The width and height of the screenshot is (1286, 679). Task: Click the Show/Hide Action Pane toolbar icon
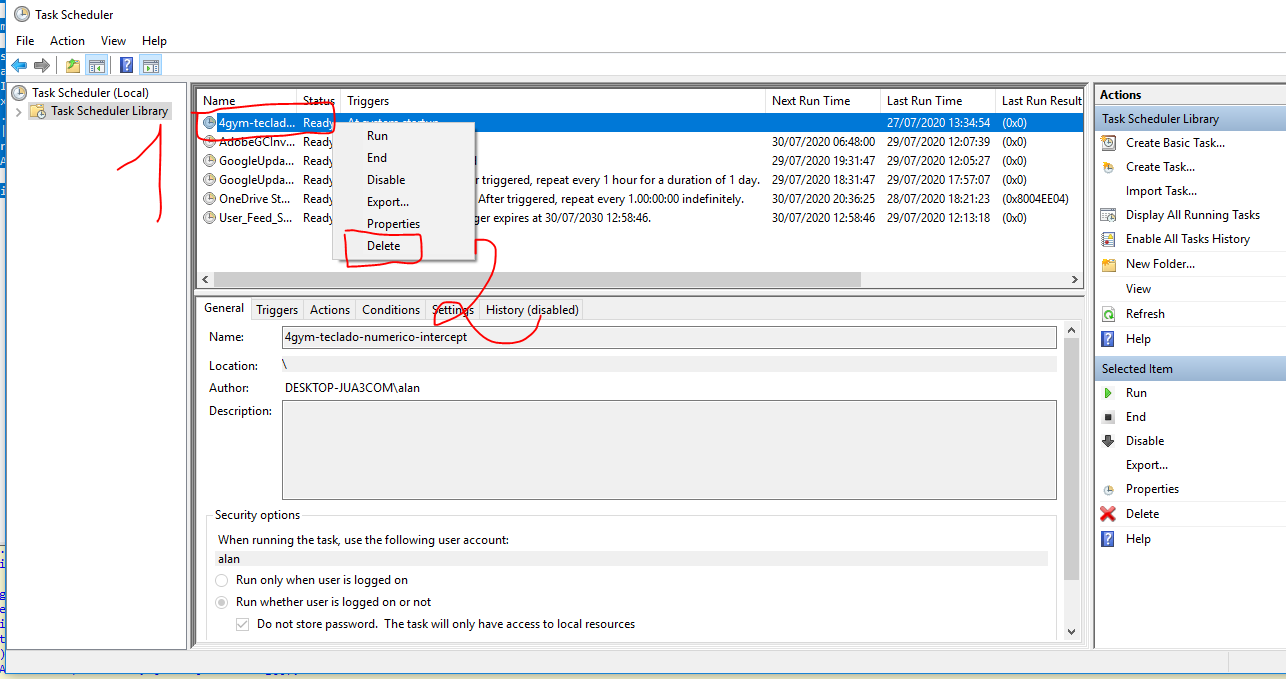click(151, 66)
